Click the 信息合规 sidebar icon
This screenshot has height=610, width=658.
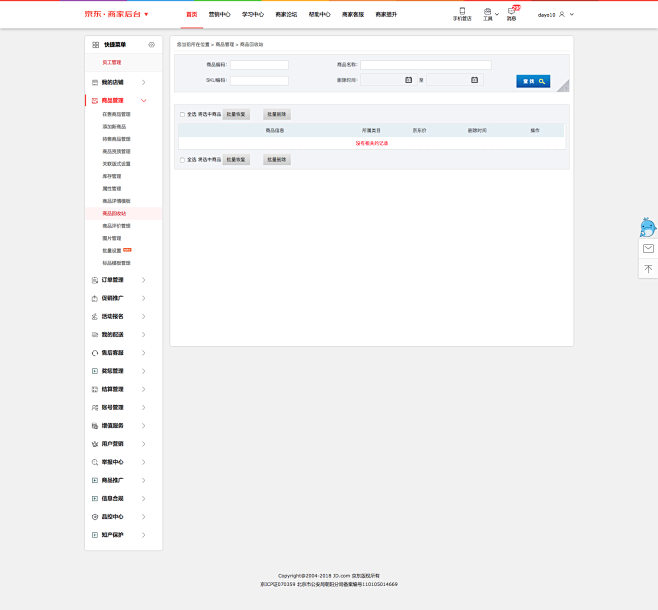[95, 498]
